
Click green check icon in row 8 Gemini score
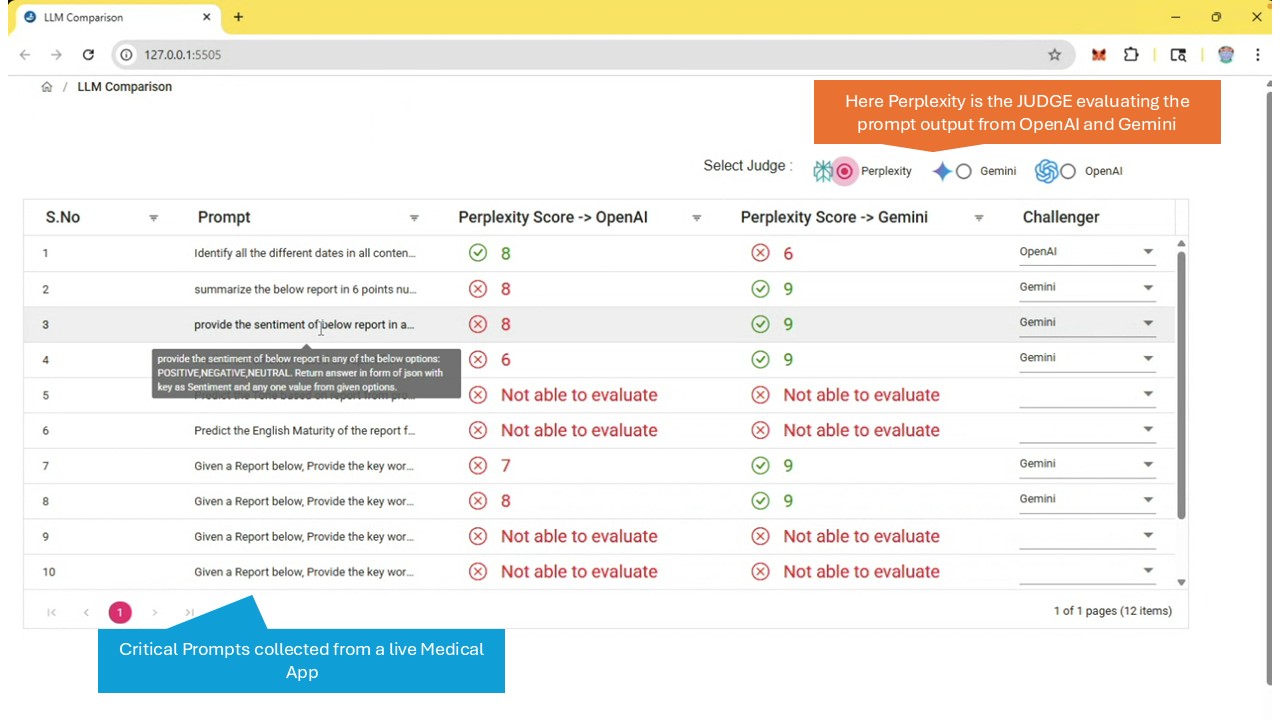pyautogui.click(x=760, y=500)
